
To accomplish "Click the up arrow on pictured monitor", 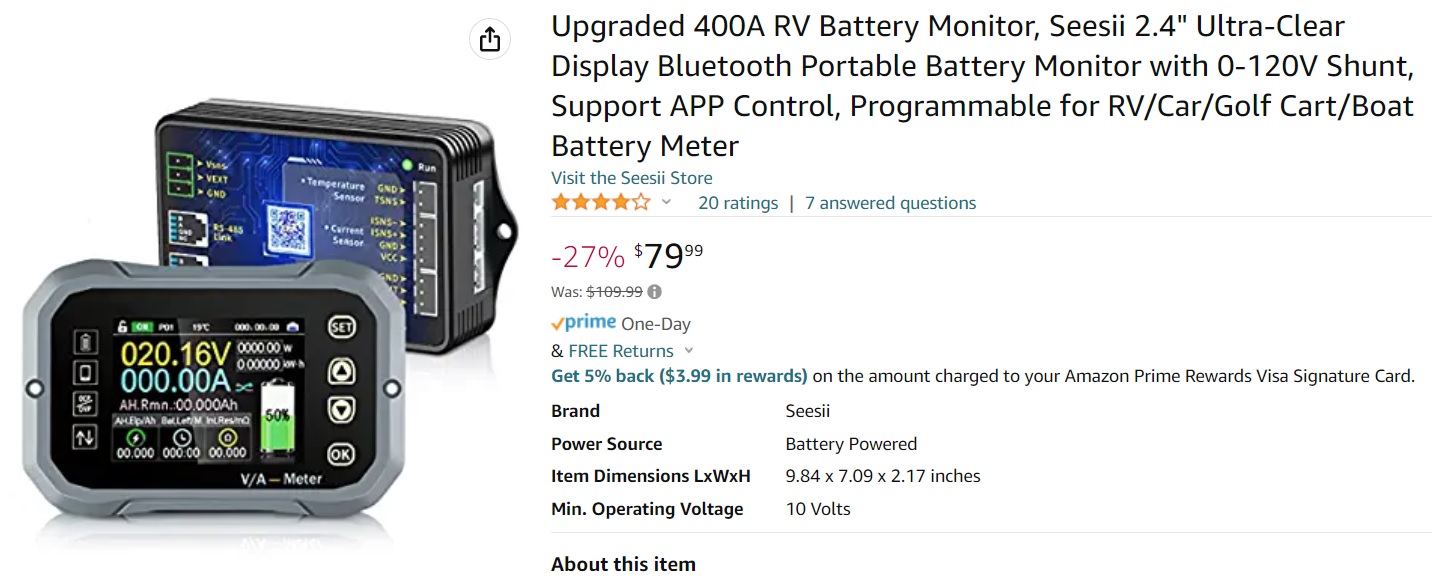I will coord(342,372).
